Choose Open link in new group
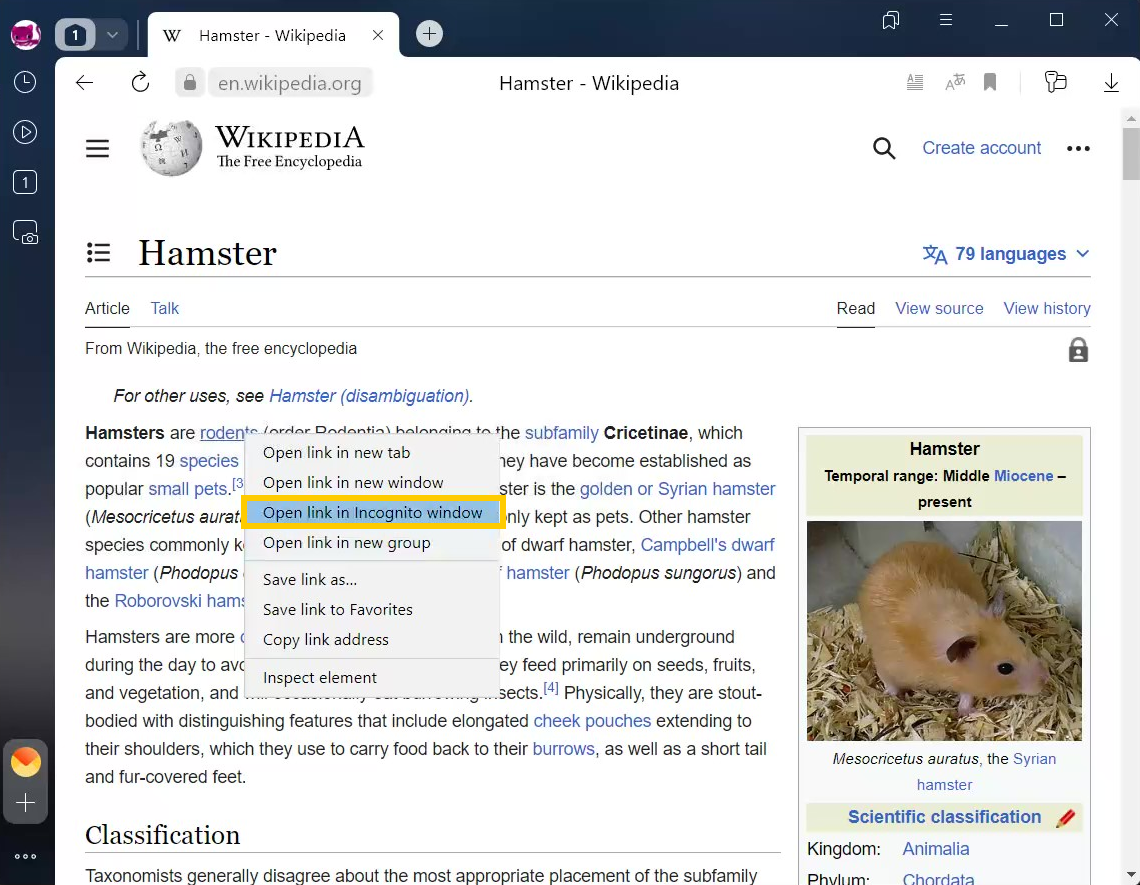 tap(372, 542)
